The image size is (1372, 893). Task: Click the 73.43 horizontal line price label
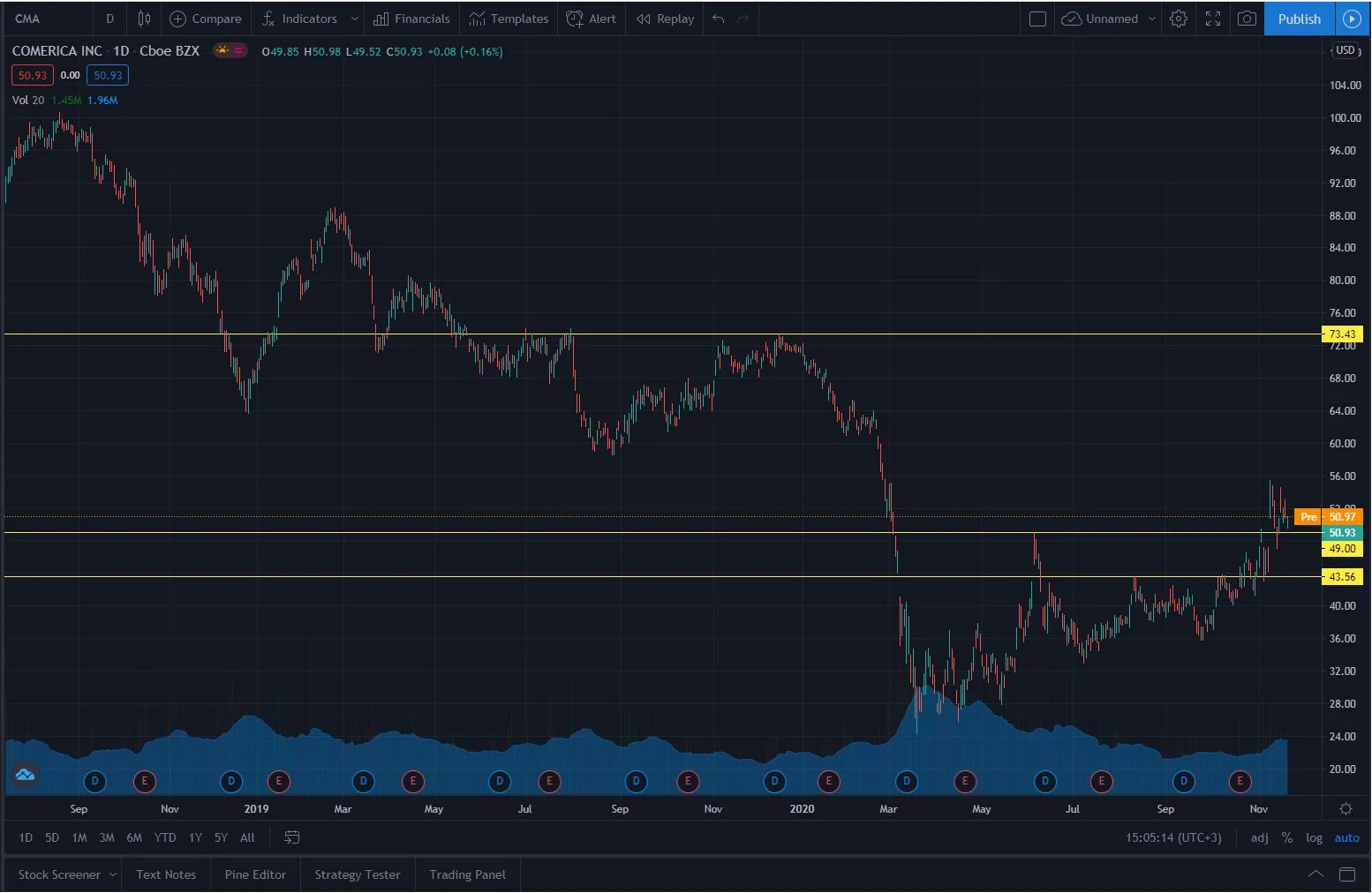[1342, 334]
